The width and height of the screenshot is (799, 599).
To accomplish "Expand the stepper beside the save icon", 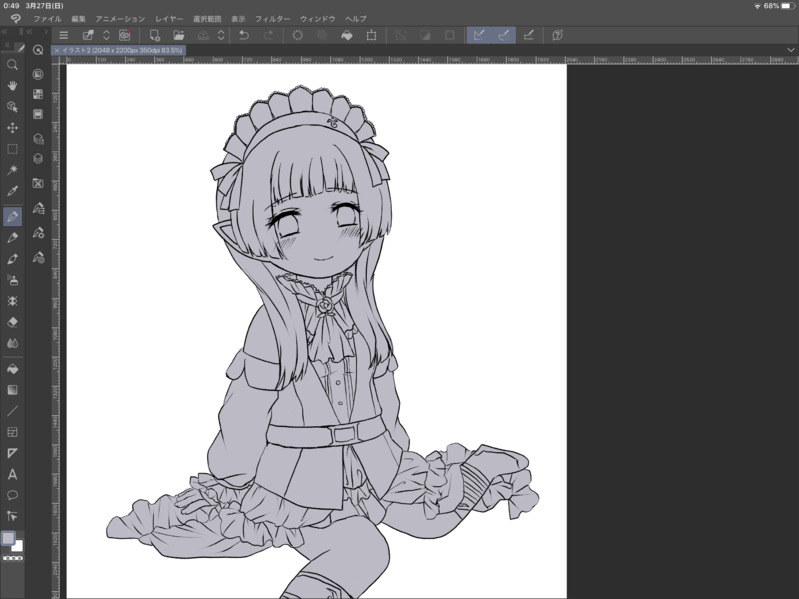I will [221, 35].
